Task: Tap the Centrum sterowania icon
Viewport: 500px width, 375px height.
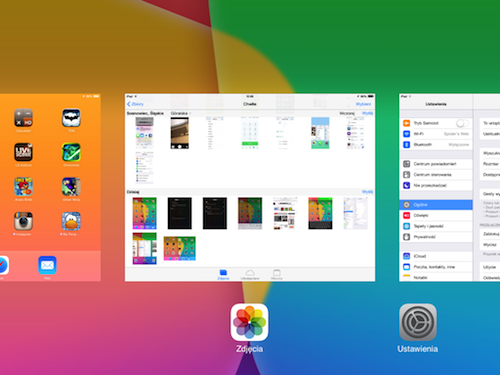Action: coord(406,175)
